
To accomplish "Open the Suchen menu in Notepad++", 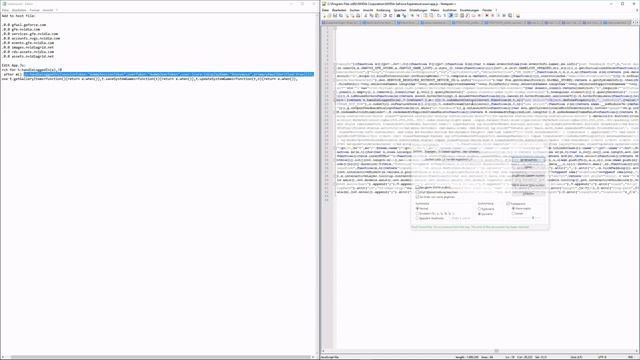I will click(355, 10).
